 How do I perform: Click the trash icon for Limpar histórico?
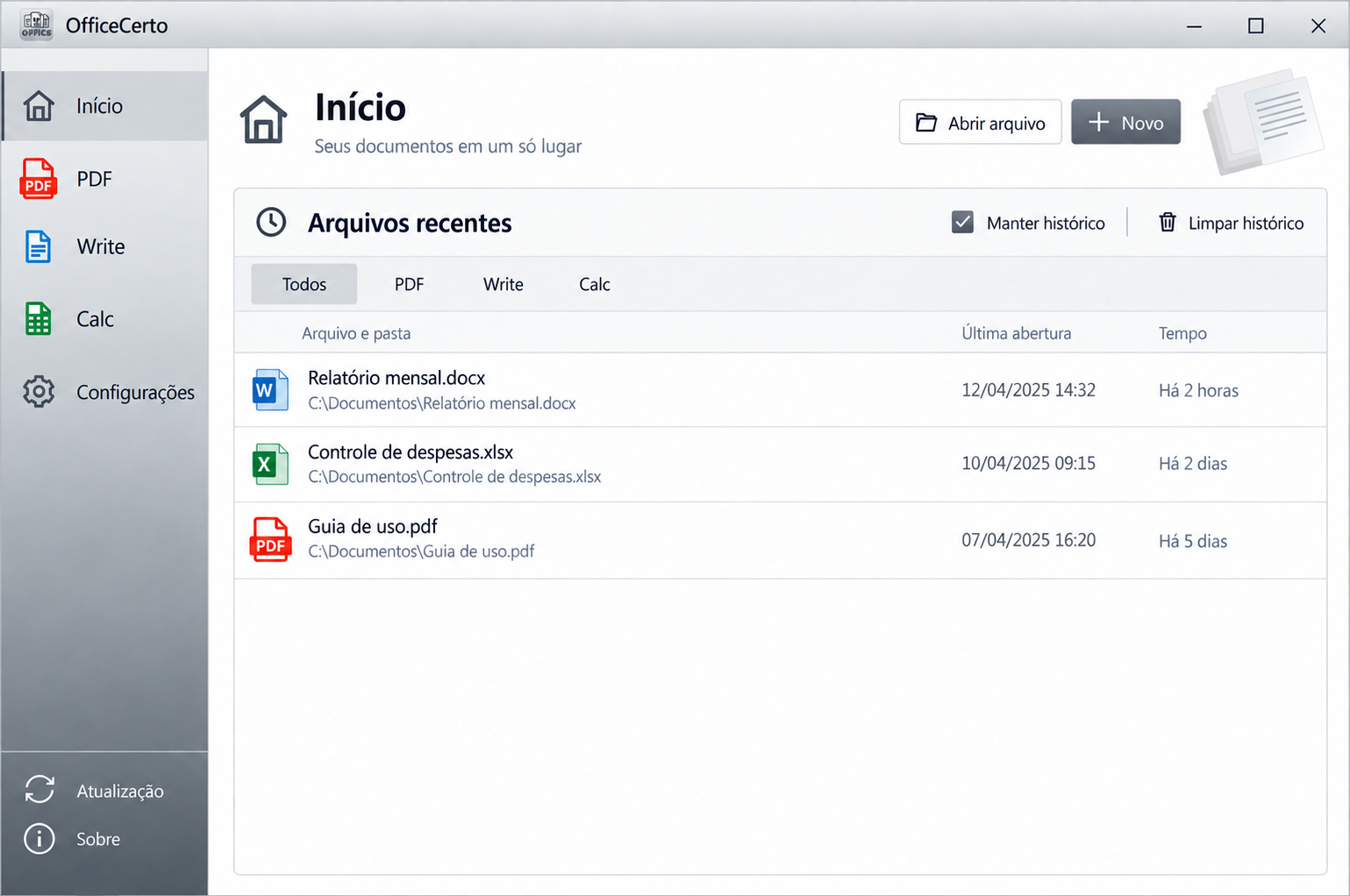tap(1168, 222)
